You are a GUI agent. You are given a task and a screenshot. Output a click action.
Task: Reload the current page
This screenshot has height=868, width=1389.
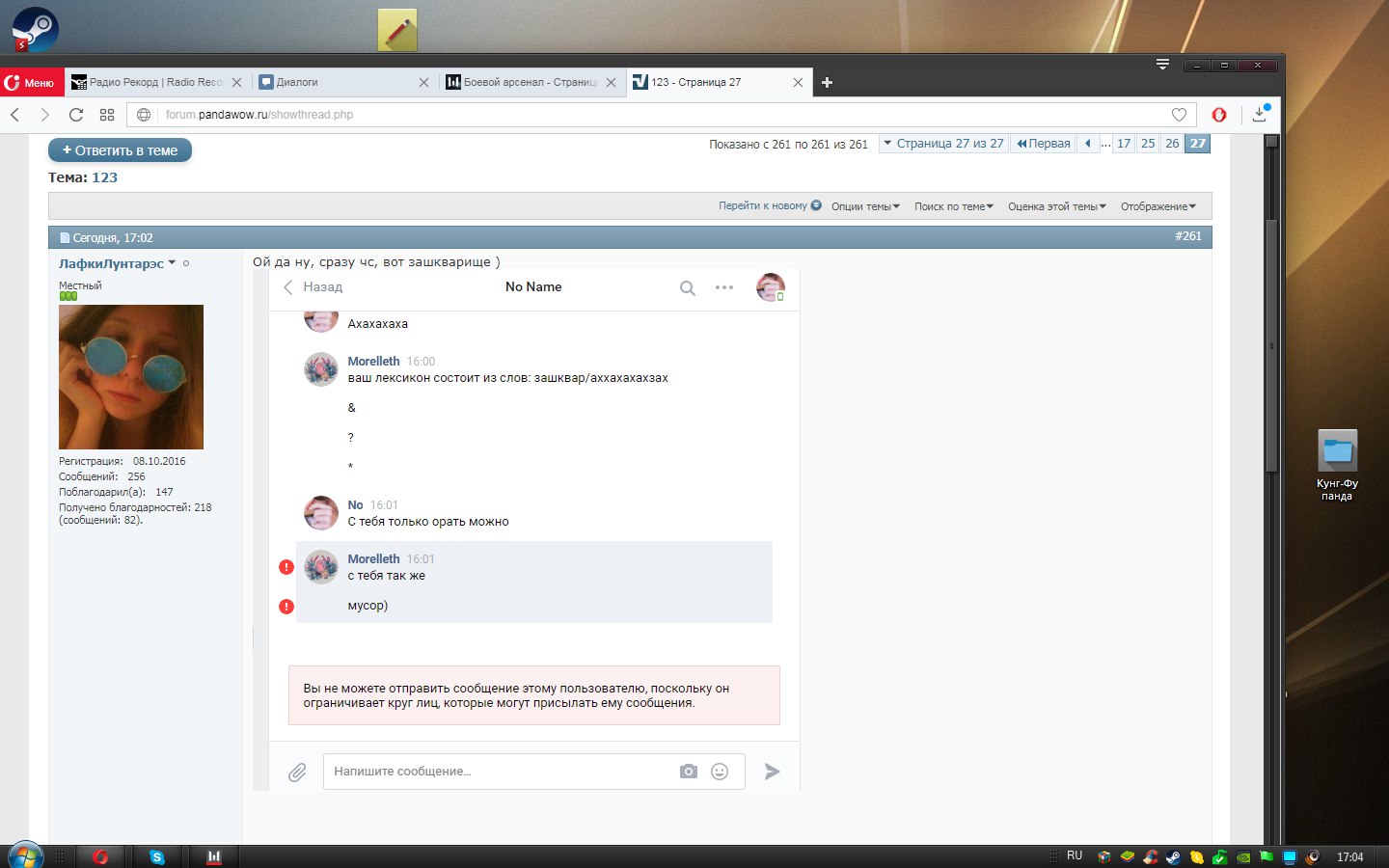click(x=76, y=115)
